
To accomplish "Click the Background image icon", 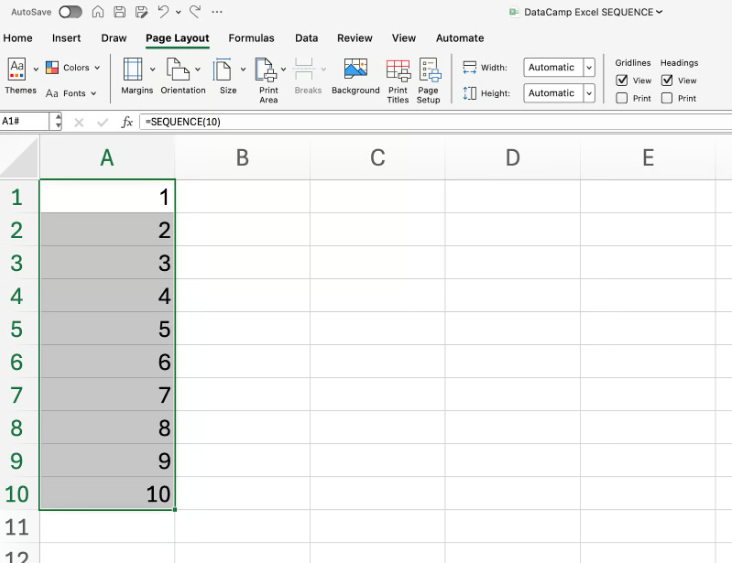I will pos(355,69).
